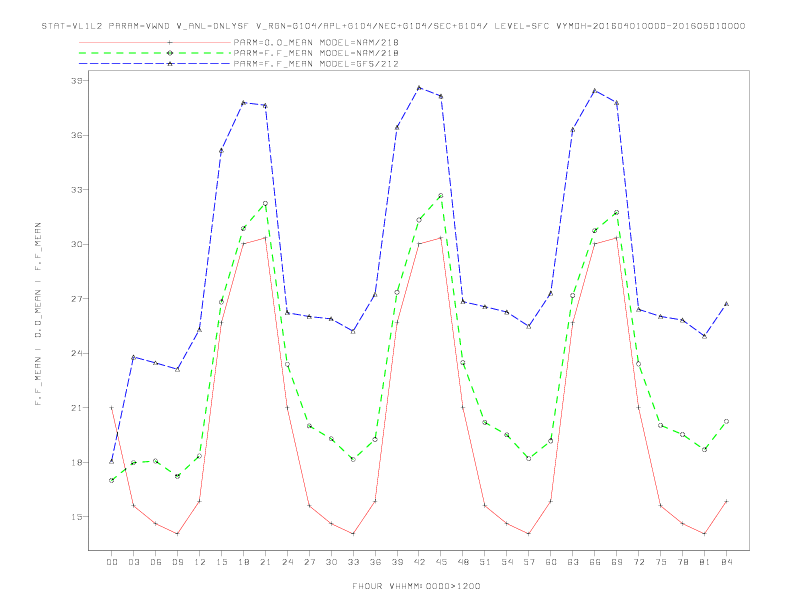Click y-axis tick label 27

pos(76,299)
